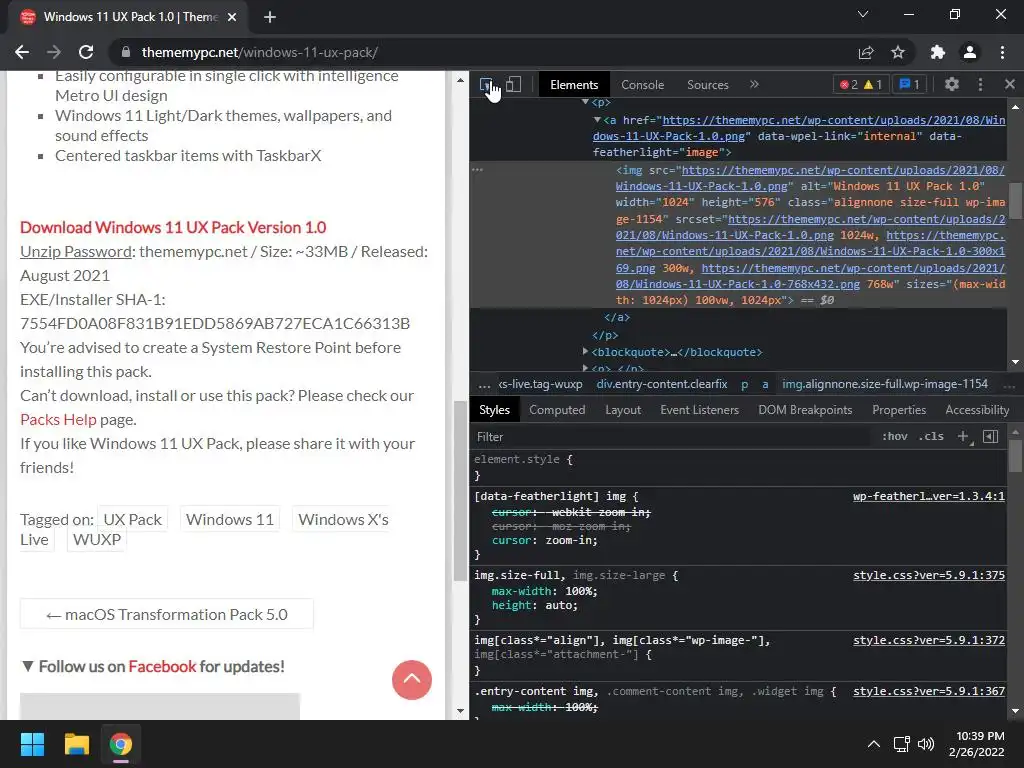
Task: Activate the inspect element picker tool
Action: 487,85
